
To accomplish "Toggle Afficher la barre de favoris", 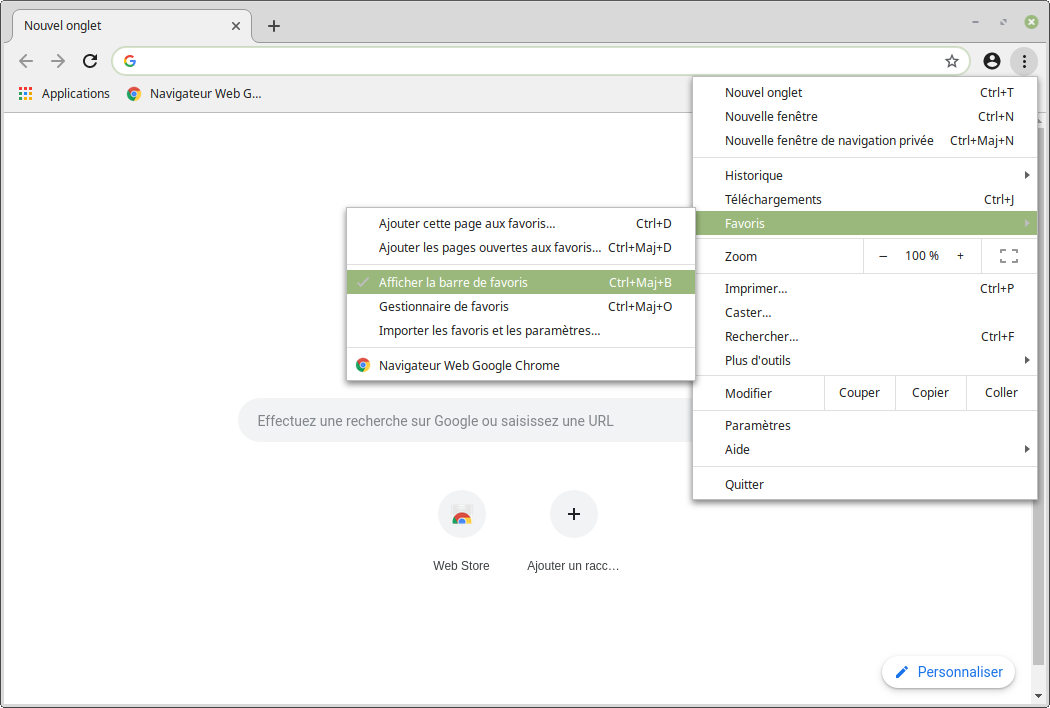I will pos(453,283).
